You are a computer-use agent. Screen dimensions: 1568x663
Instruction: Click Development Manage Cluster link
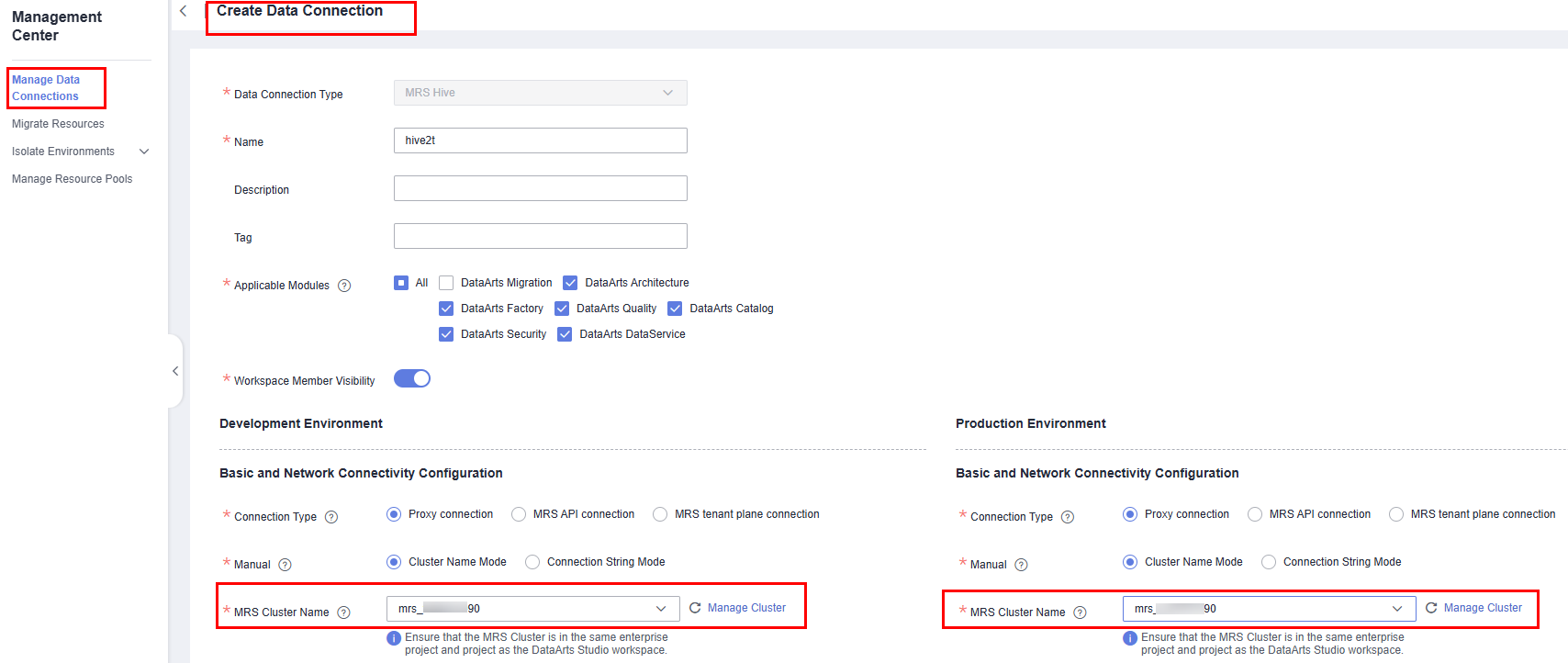(x=746, y=608)
